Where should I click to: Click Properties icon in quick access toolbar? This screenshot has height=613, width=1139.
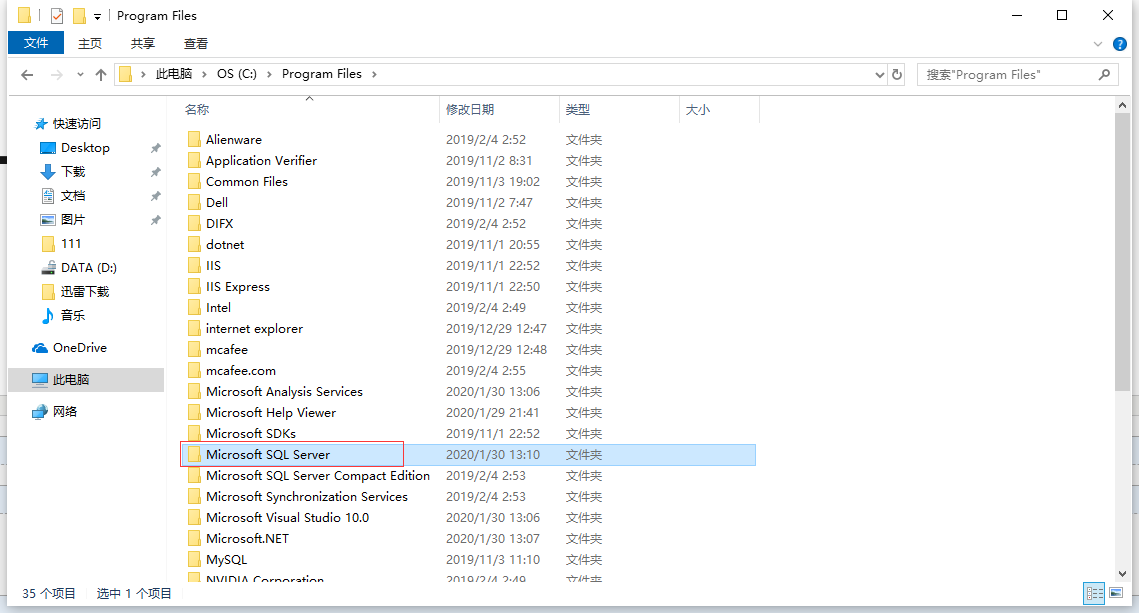coord(57,15)
